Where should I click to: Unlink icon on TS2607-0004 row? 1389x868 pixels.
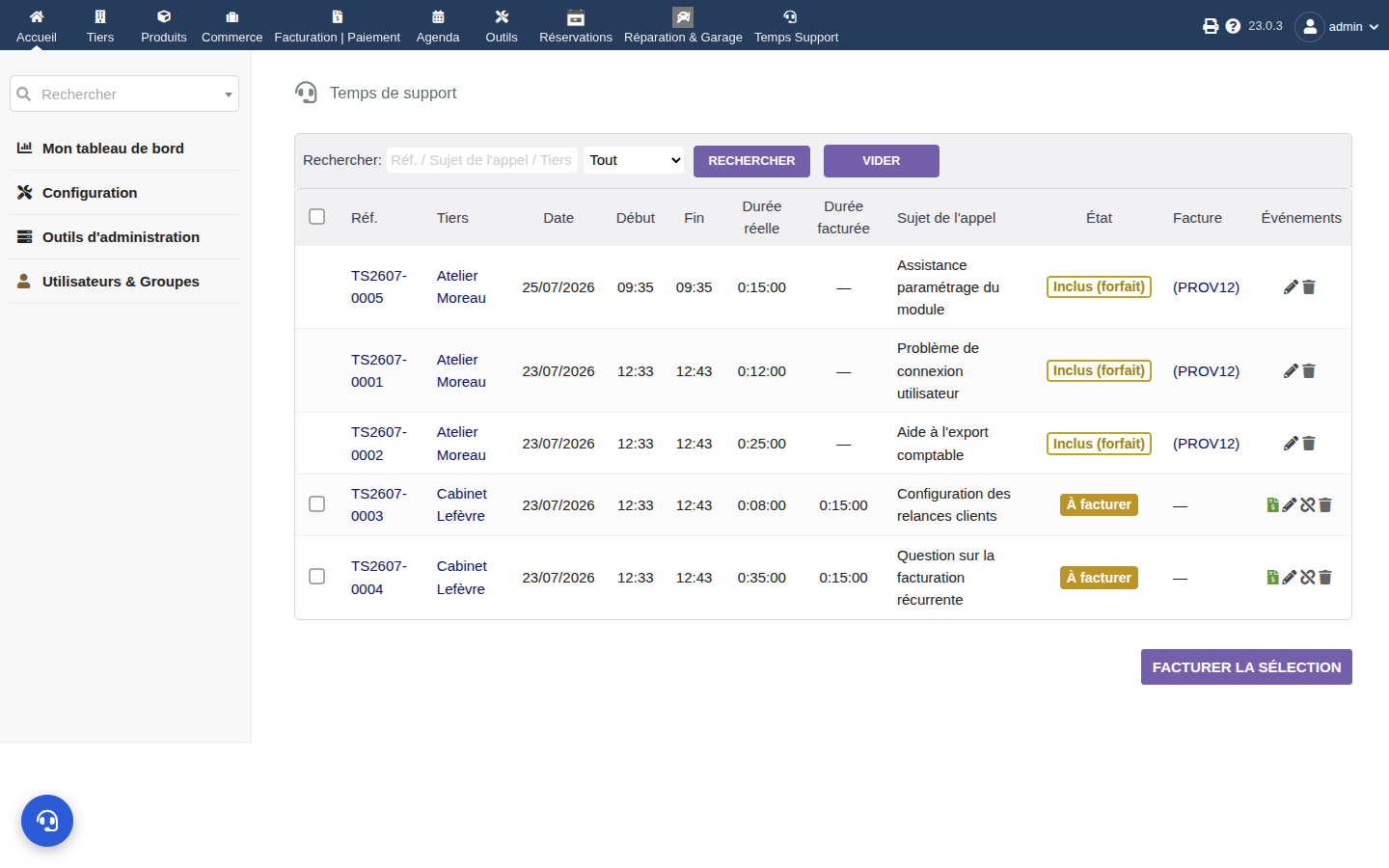tap(1308, 578)
